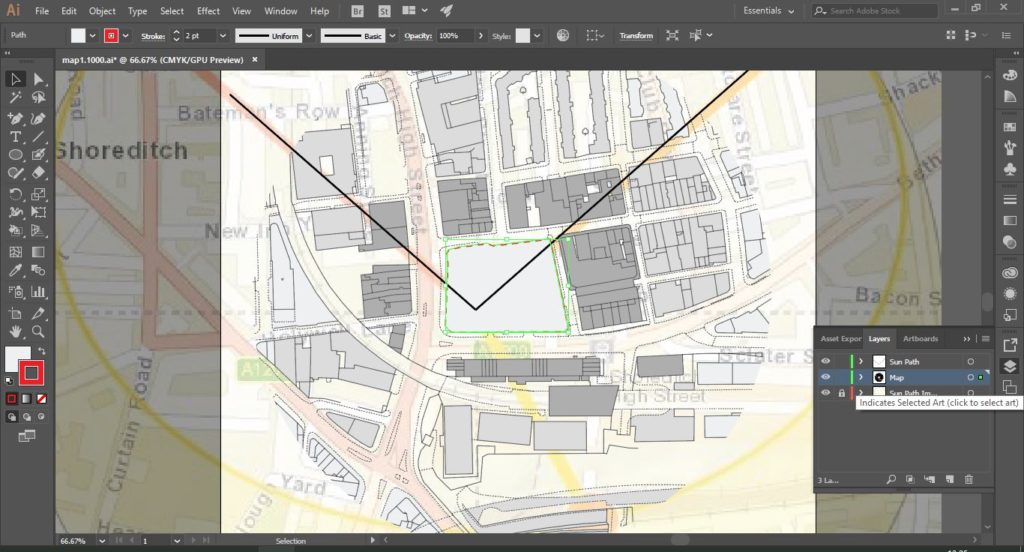The image size is (1024, 552).
Task: Click the Transform button
Action: pyautogui.click(x=636, y=36)
